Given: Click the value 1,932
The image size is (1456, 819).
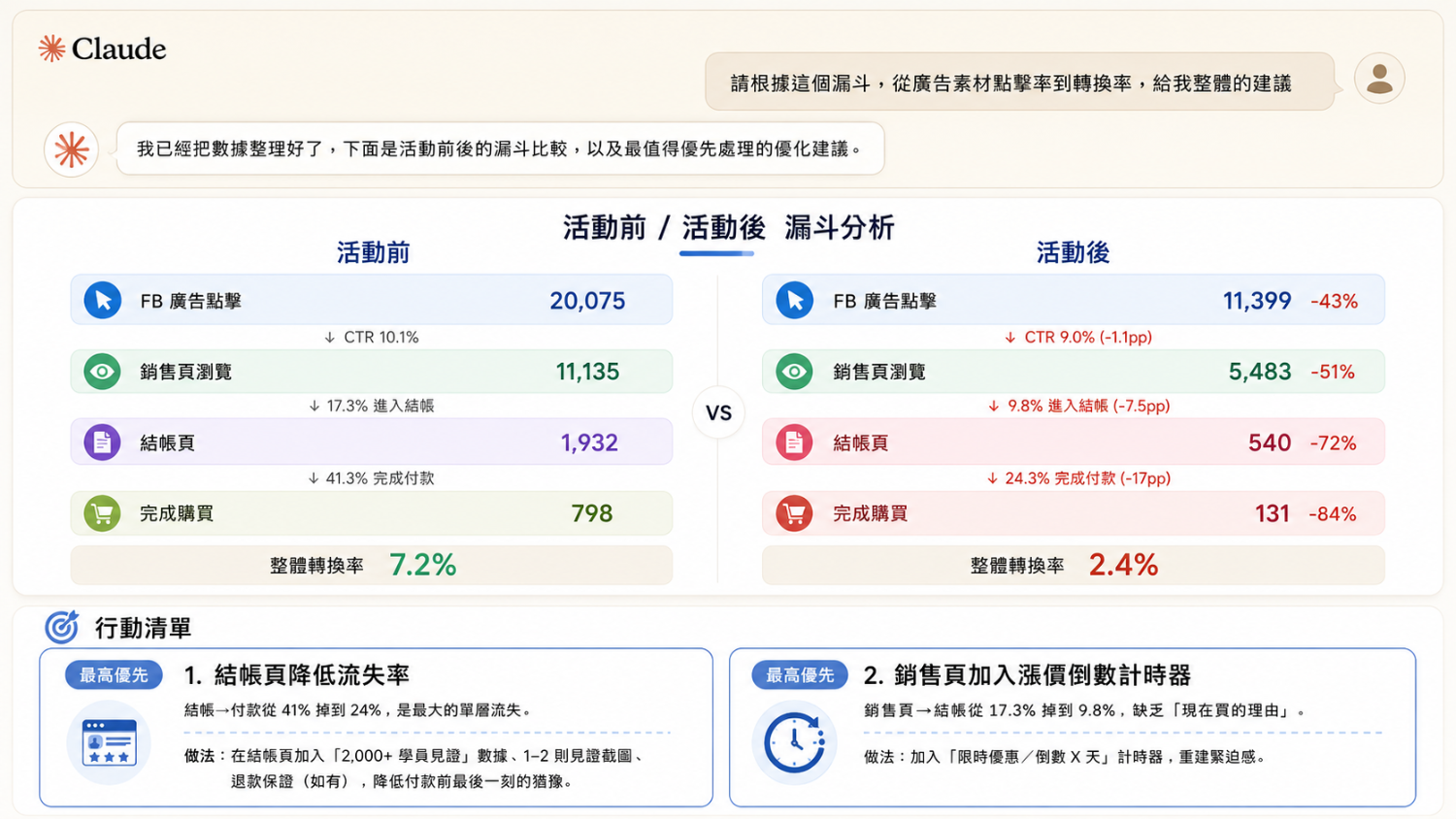Looking at the screenshot, I should pyautogui.click(x=589, y=442).
